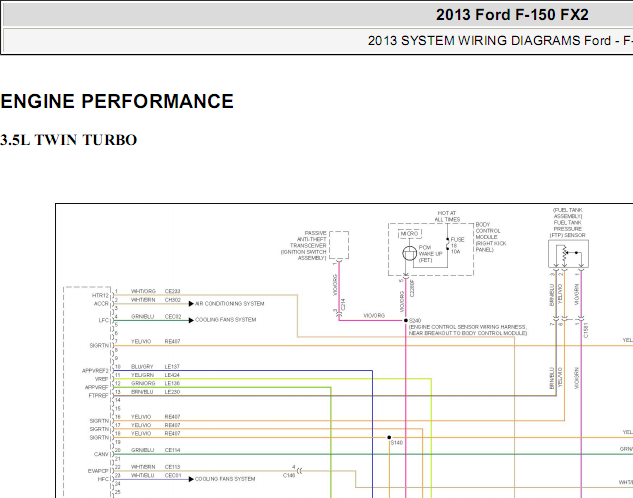Viewport: 633px width, 498px height.
Task: Click the 'EVAPCP' pin name
Action: (99, 471)
